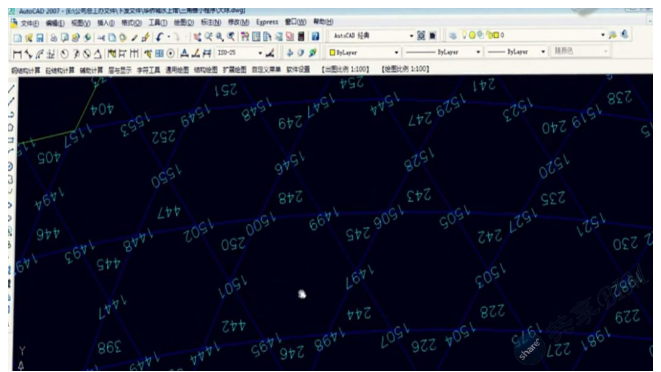Open the QuickCalc calculator icon
This screenshot has width=661, height=372.
click(301, 37)
